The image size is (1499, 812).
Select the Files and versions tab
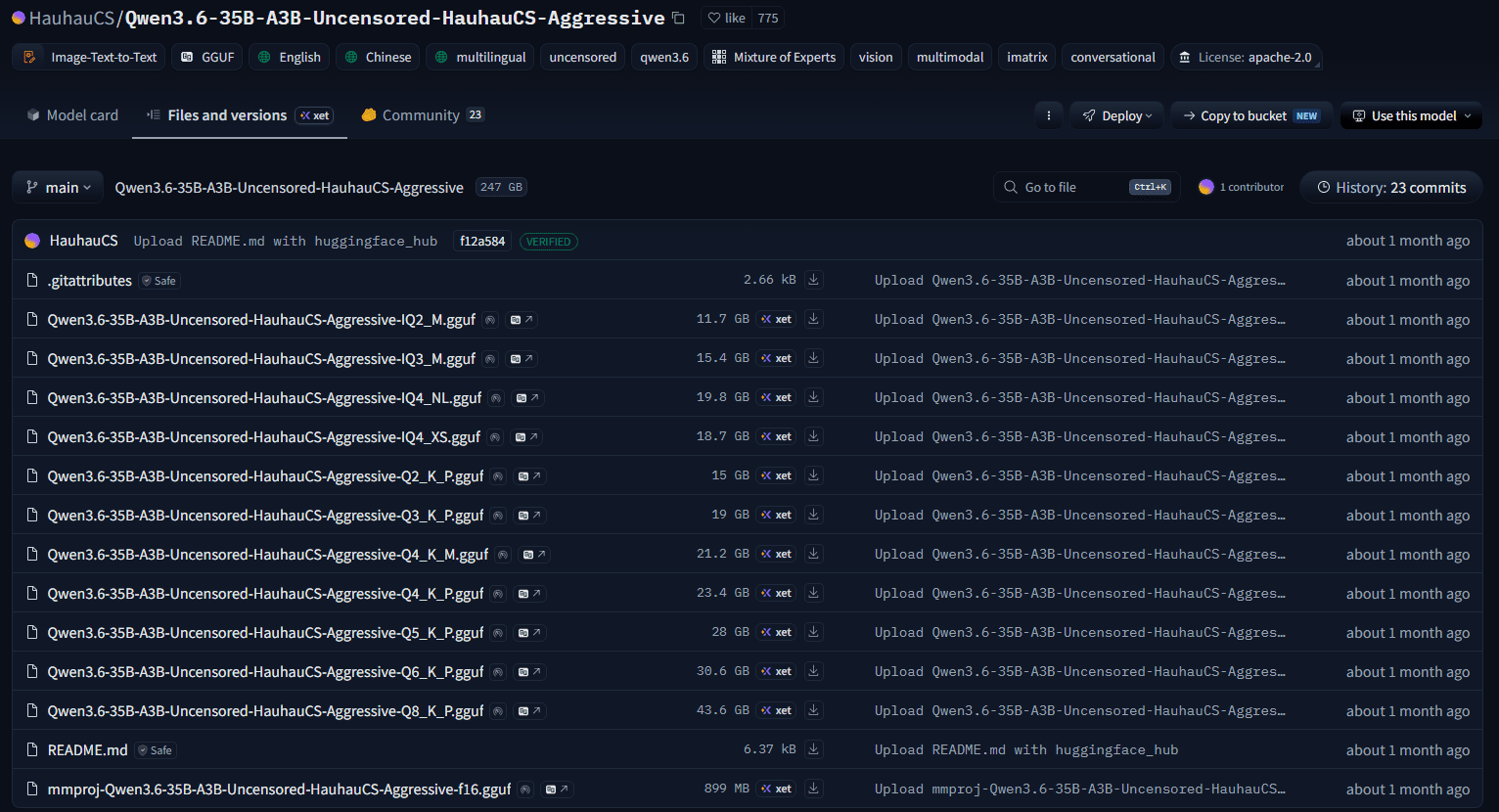[x=240, y=115]
